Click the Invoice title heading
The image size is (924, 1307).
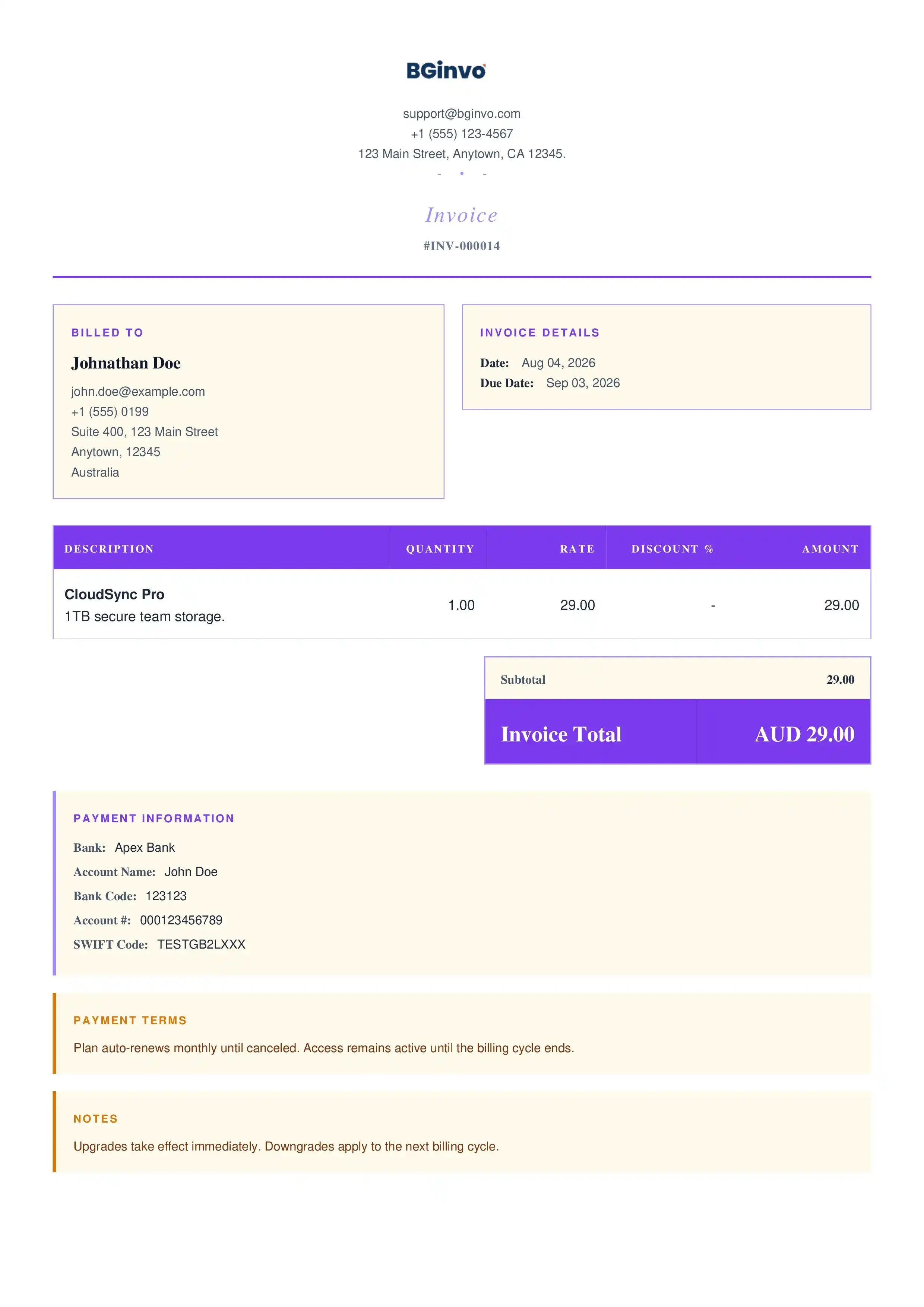pos(462,215)
